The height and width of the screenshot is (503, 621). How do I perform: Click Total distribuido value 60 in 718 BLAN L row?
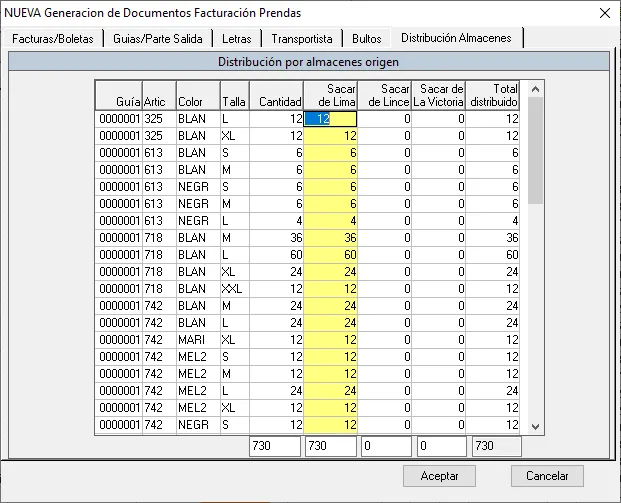(492, 255)
